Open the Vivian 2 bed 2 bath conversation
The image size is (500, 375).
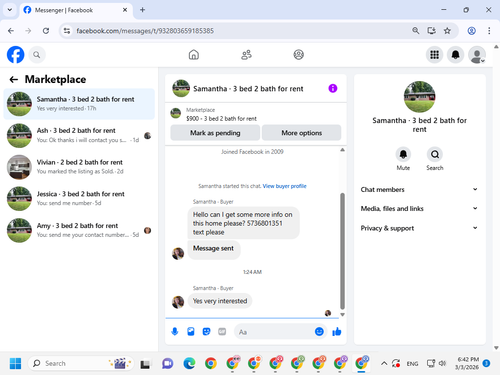point(79,167)
